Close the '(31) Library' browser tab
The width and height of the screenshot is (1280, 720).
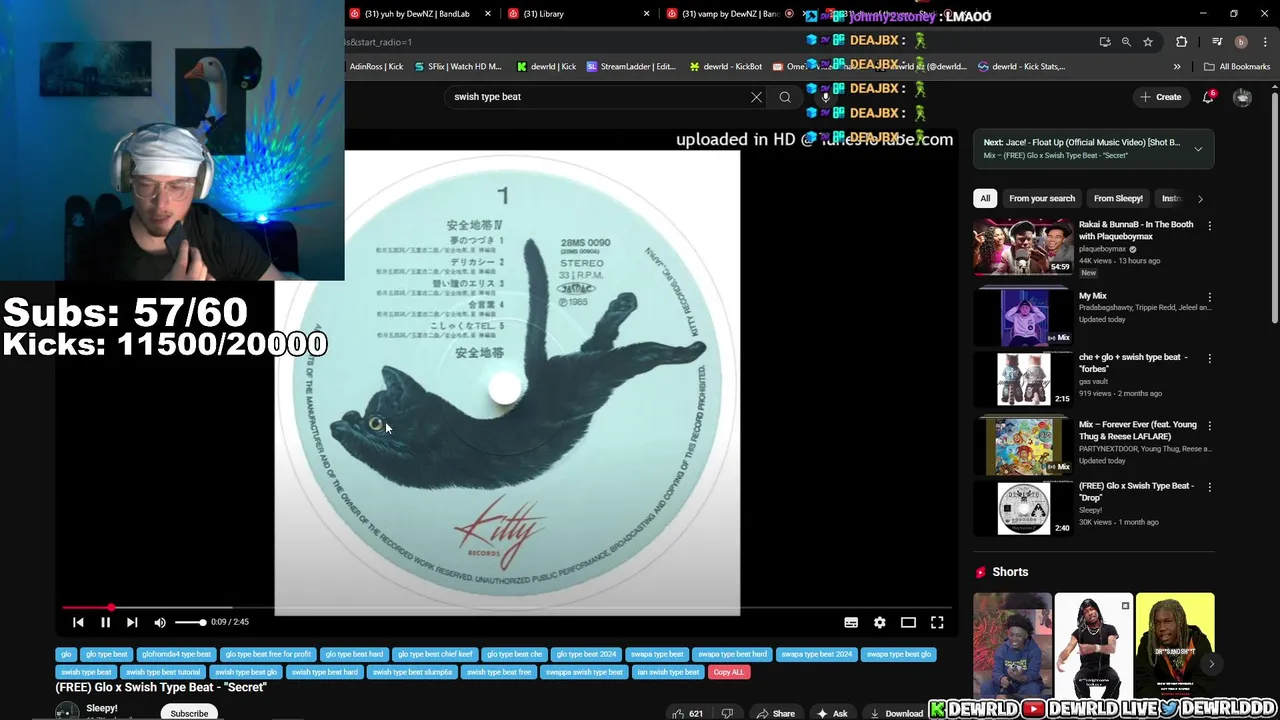tap(646, 14)
